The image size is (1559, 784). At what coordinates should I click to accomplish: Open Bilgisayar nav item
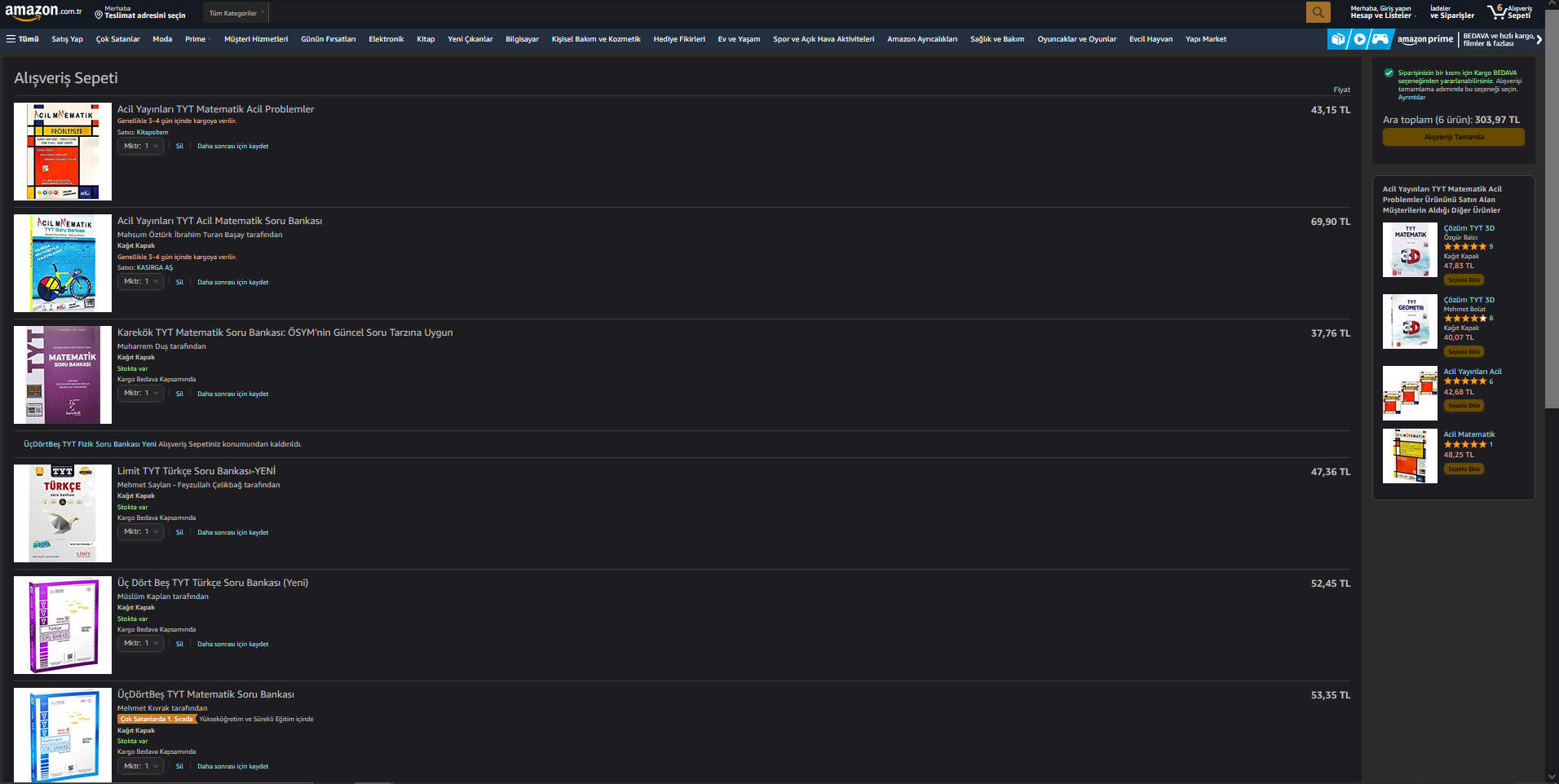click(522, 39)
